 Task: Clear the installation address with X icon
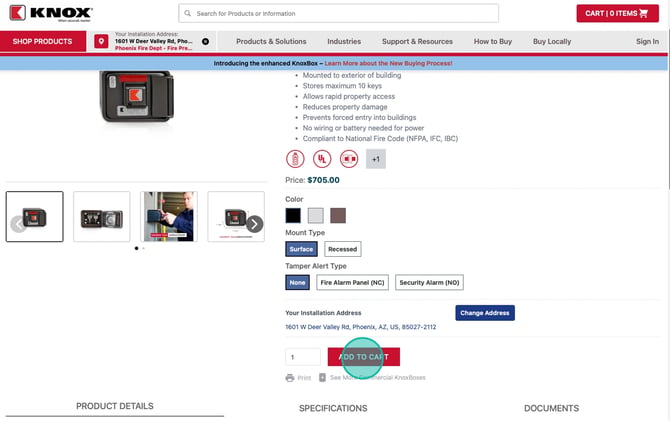(206, 41)
